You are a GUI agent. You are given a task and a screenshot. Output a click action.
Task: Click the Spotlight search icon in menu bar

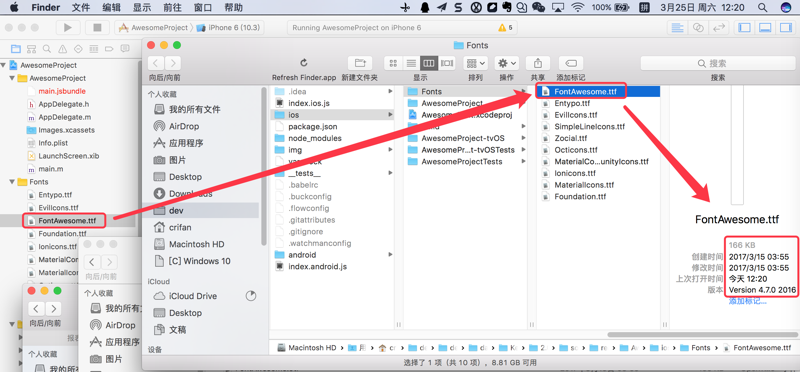coord(762,7)
